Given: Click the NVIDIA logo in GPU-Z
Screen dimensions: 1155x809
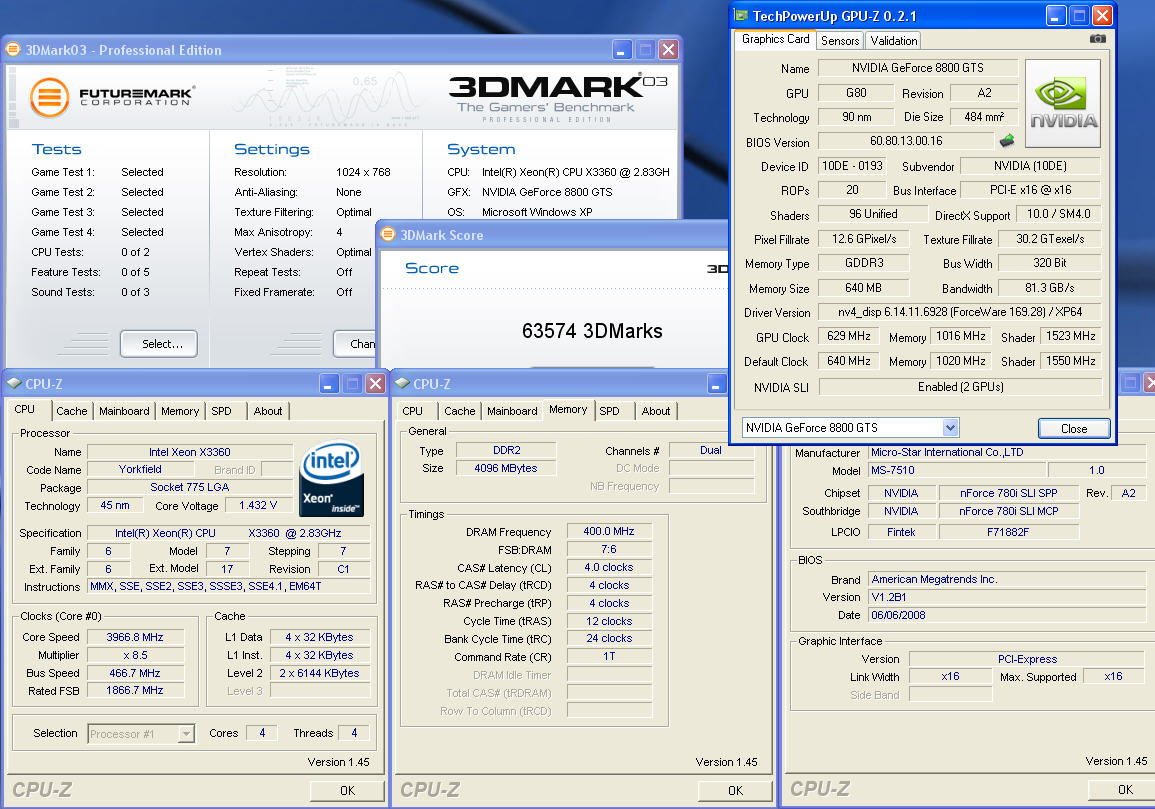Looking at the screenshot, I should [x=1063, y=104].
